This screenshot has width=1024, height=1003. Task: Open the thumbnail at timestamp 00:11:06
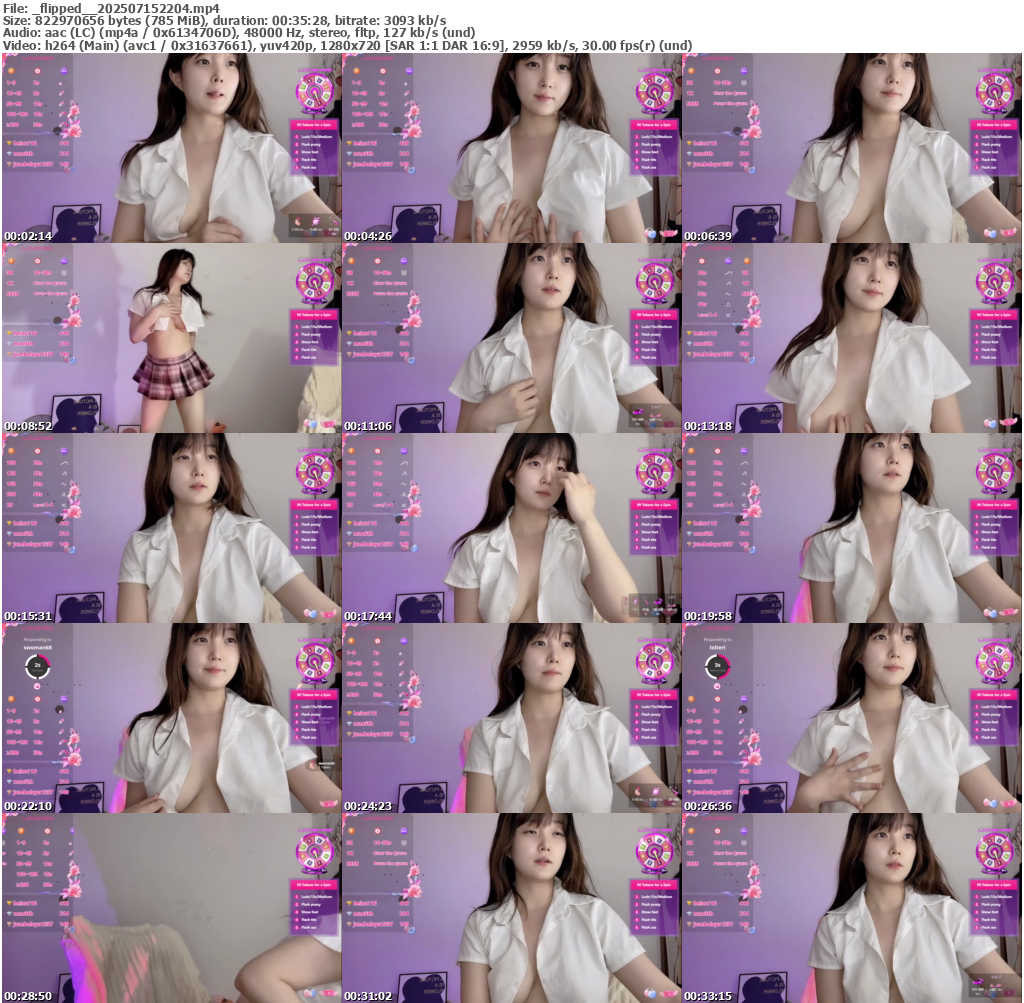pyautogui.click(x=511, y=337)
